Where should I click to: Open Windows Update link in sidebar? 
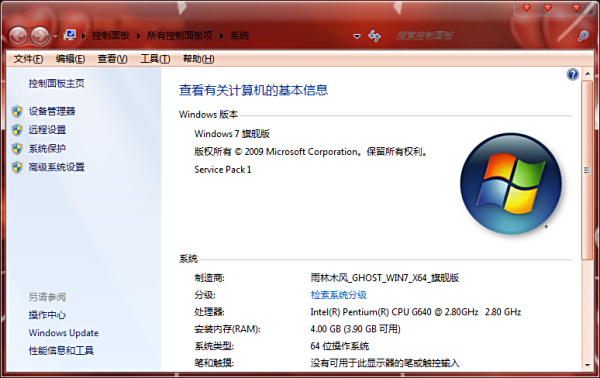click(64, 333)
